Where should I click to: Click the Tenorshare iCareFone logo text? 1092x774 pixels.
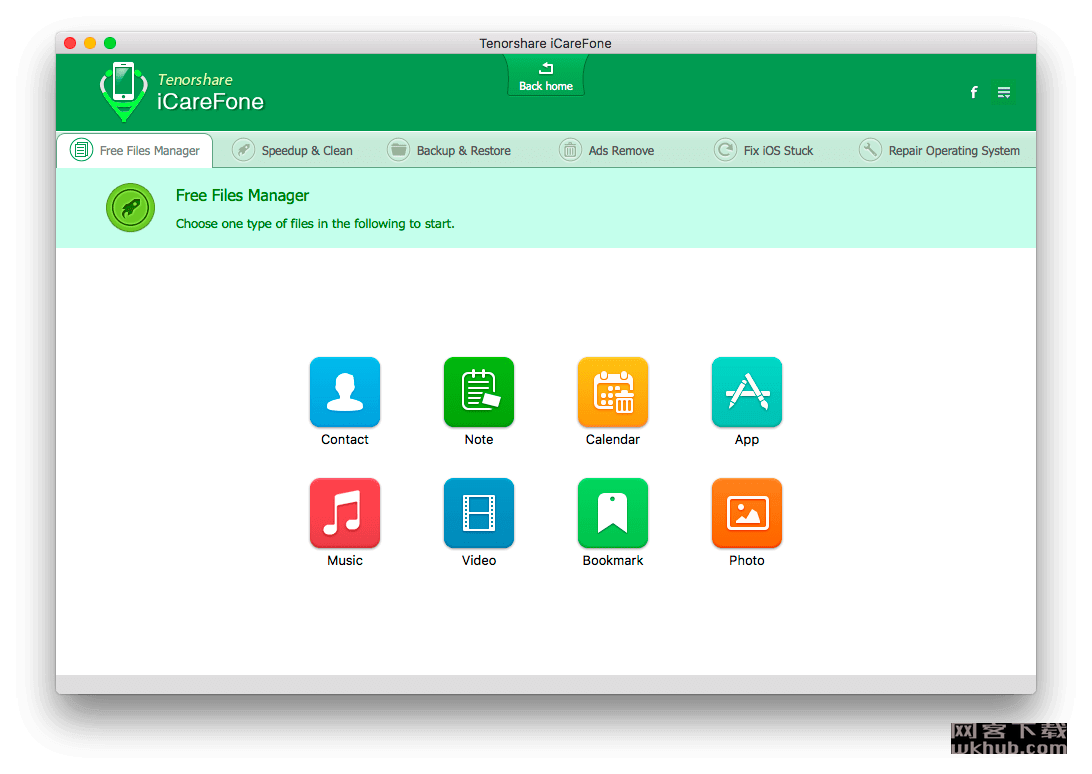pos(210,92)
